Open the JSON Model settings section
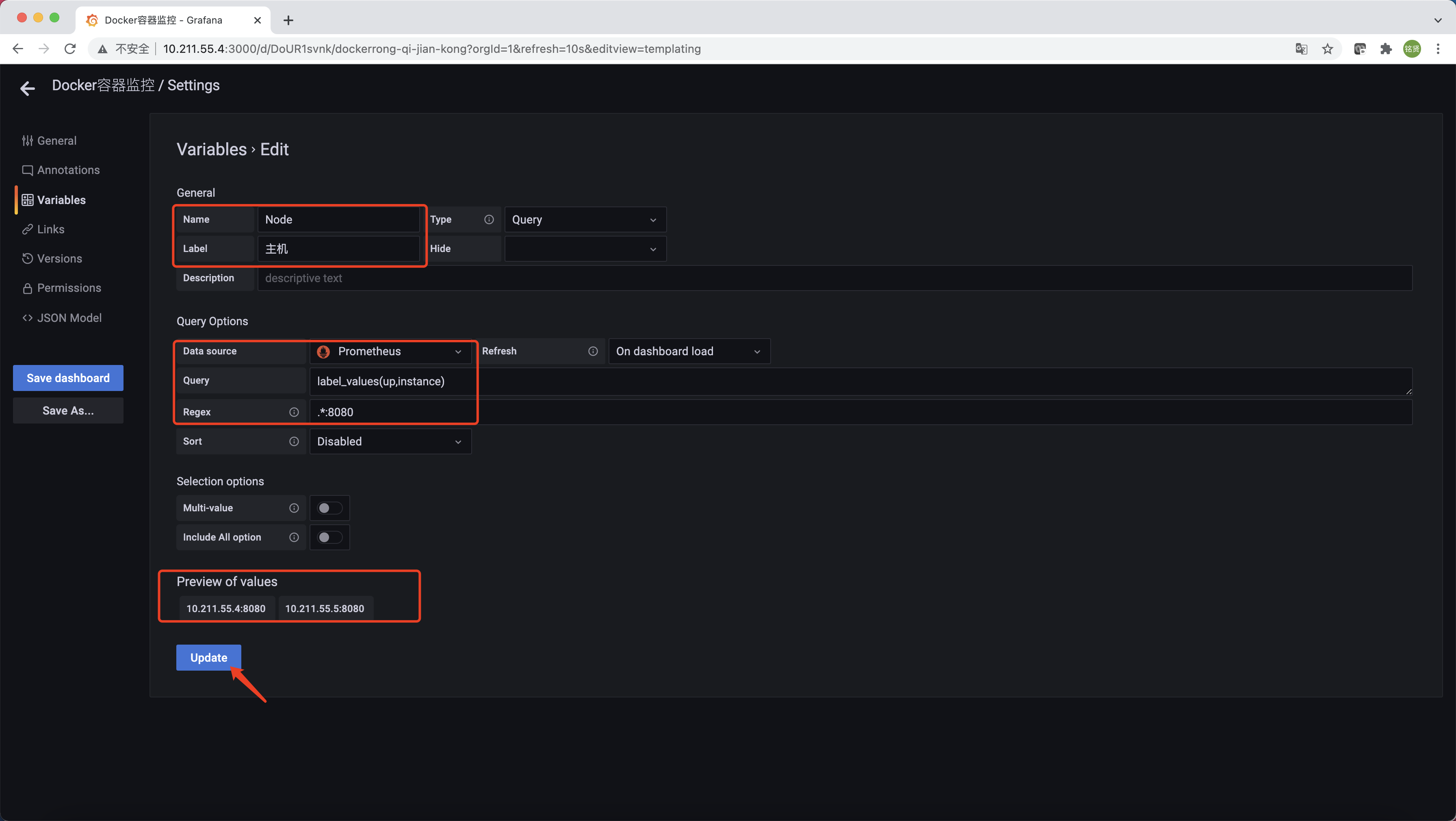The image size is (1456, 821). coord(69,318)
